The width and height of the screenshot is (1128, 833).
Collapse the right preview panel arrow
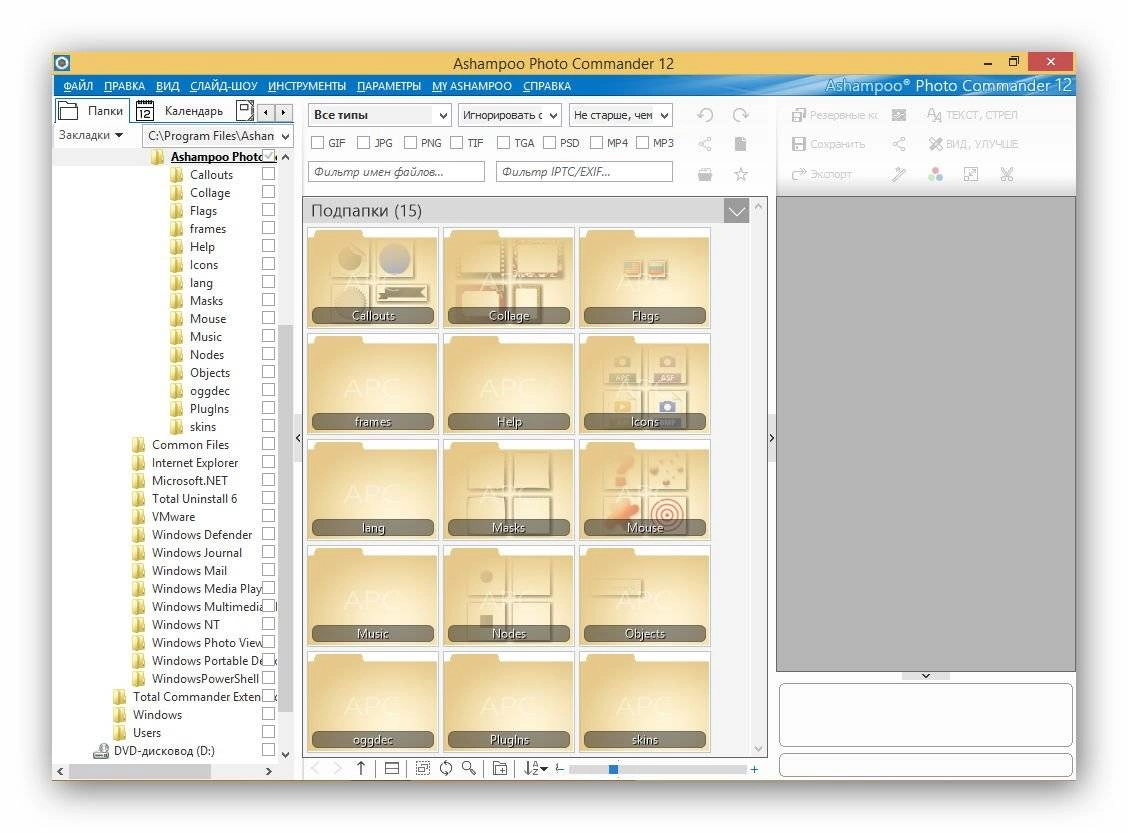click(x=771, y=437)
